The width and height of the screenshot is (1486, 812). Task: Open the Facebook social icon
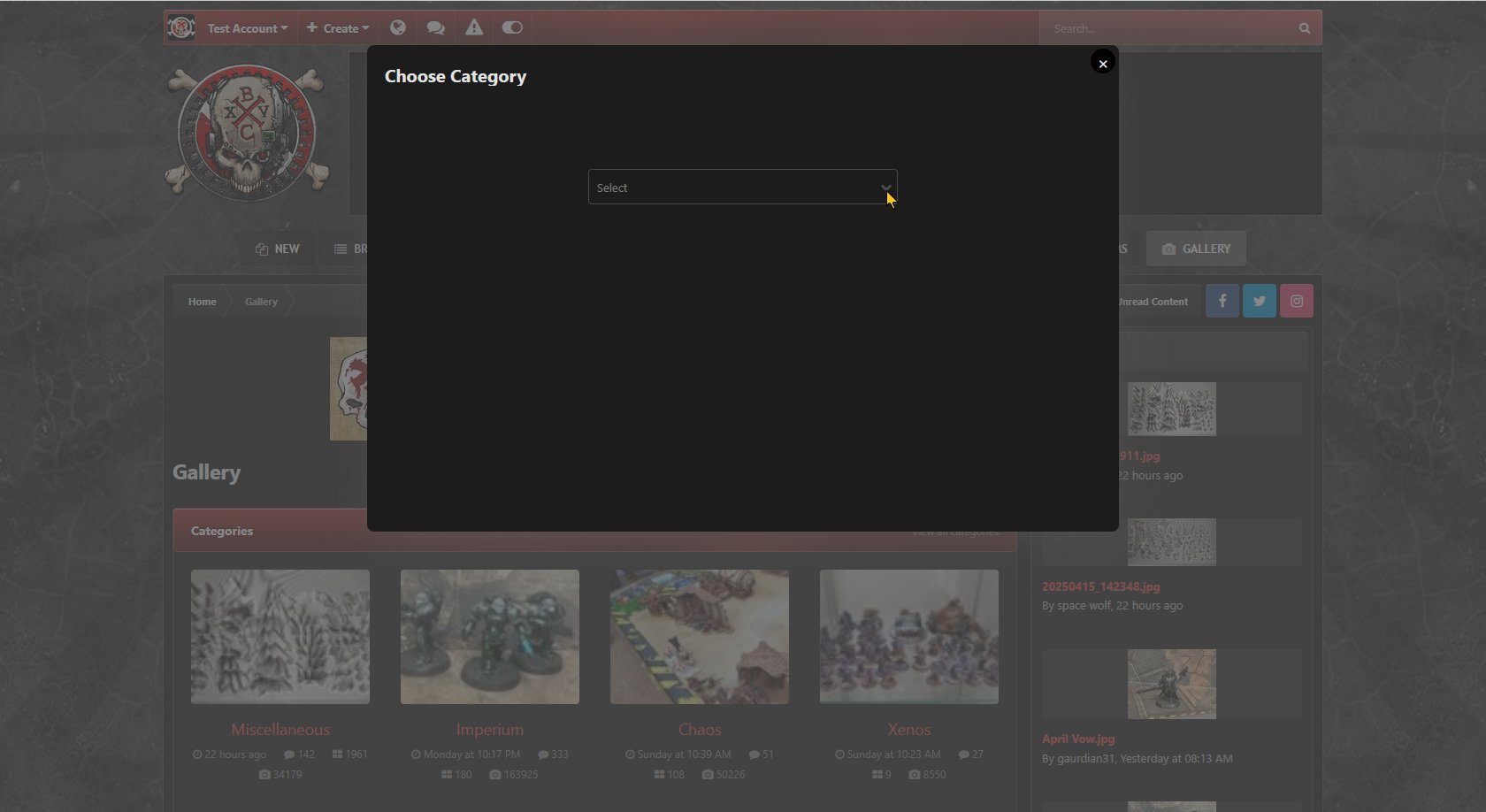click(1222, 301)
